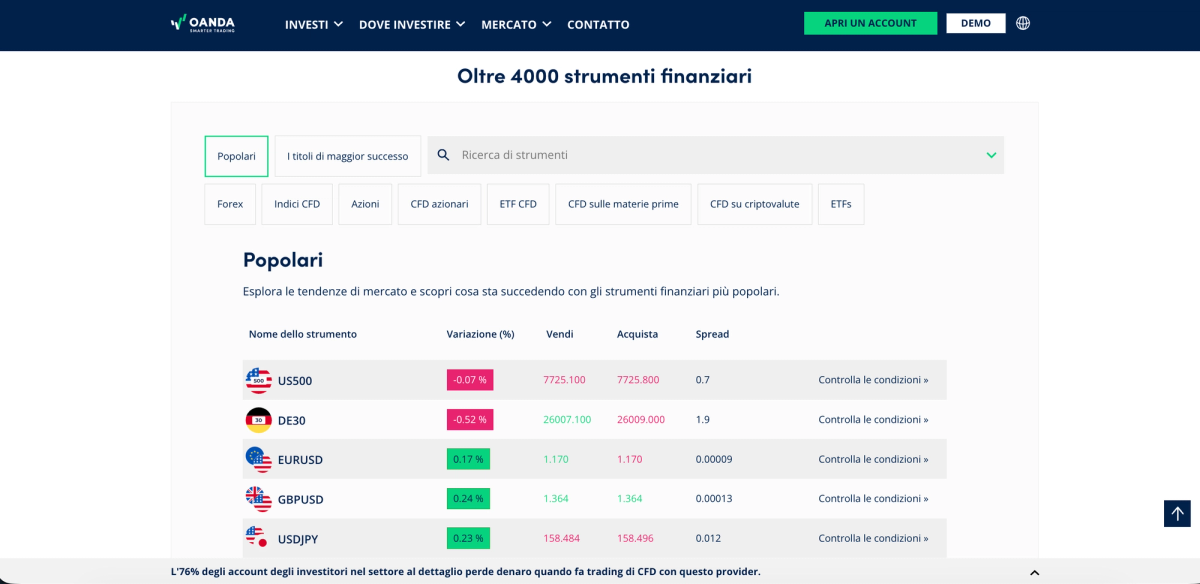The height and width of the screenshot is (584, 1200).
Task: Click the DE30 buy price 26009.000
Action: [x=641, y=420]
